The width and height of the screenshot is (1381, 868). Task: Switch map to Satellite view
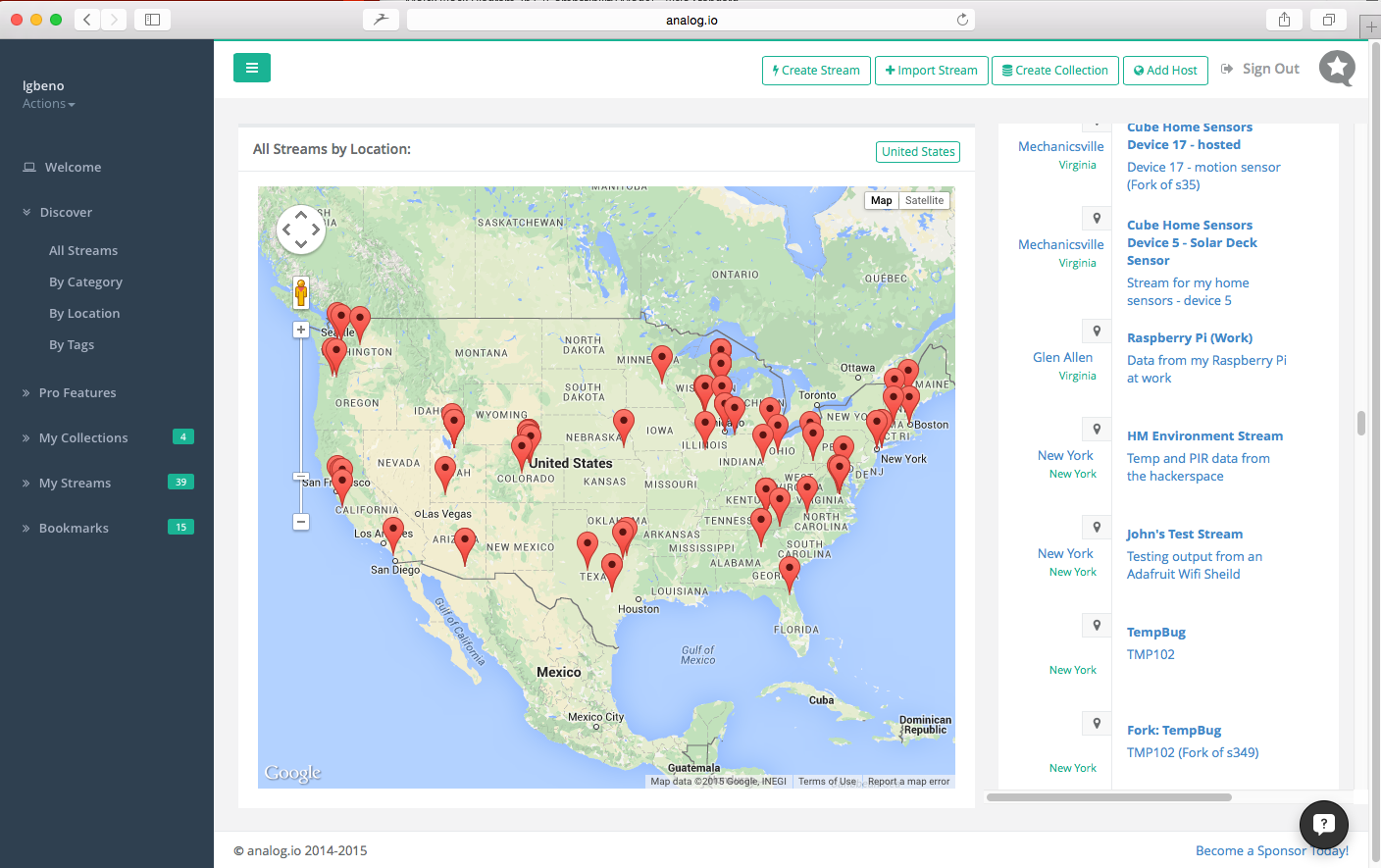coord(924,200)
